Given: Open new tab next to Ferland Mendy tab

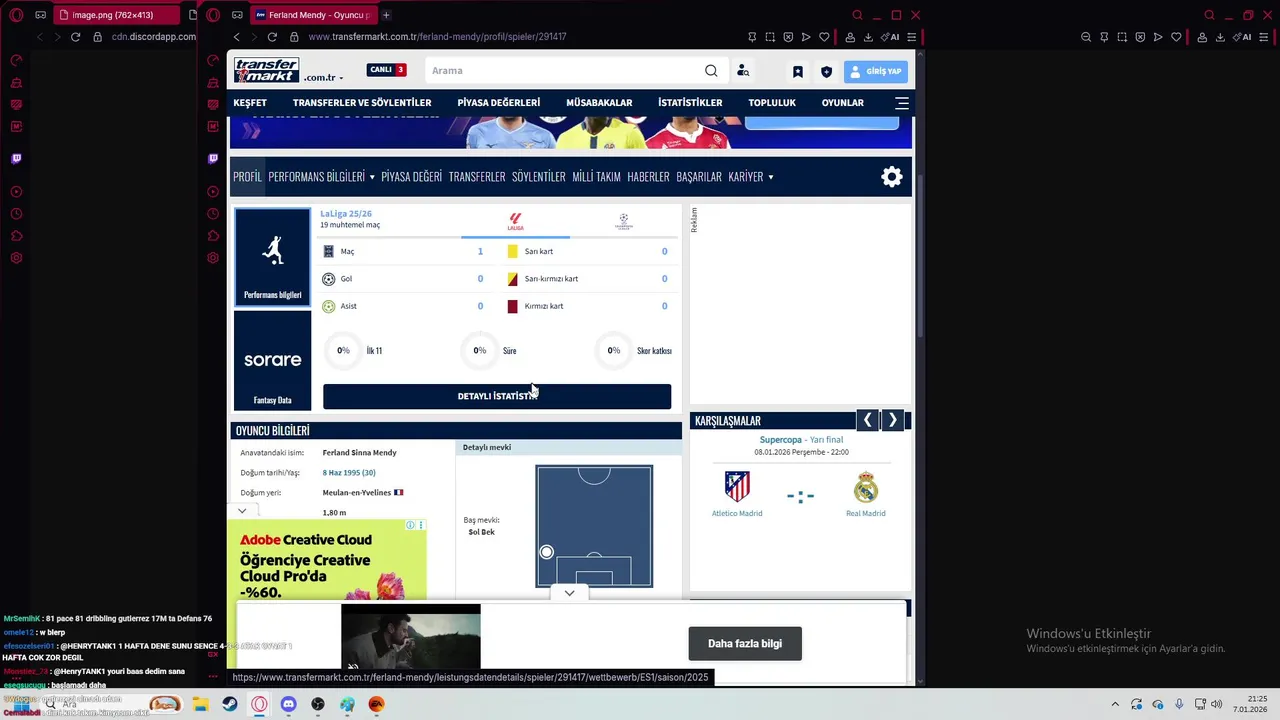Looking at the screenshot, I should (386, 15).
